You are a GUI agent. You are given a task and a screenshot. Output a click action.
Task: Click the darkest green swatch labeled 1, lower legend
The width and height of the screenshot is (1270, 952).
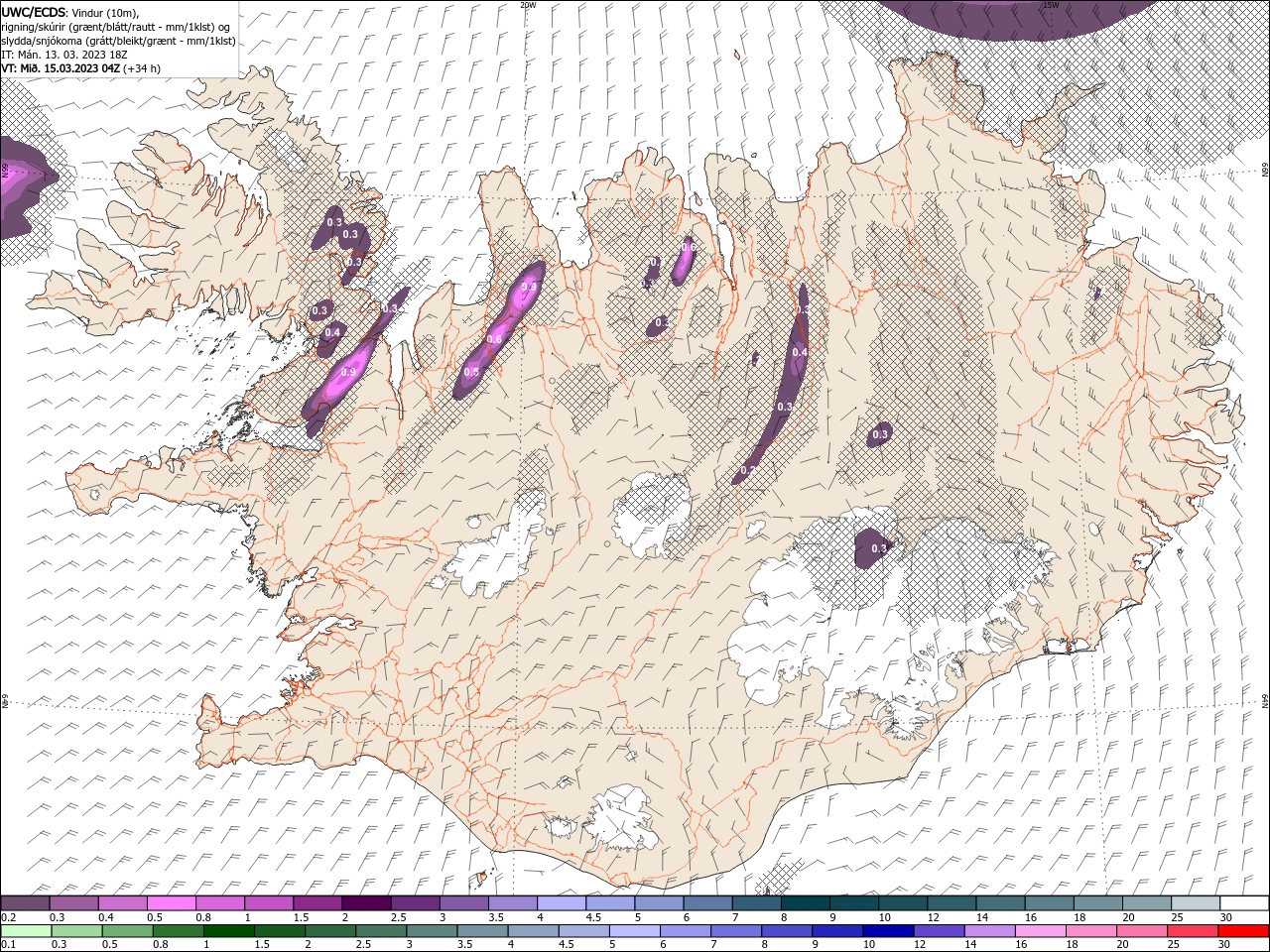tap(229, 931)
